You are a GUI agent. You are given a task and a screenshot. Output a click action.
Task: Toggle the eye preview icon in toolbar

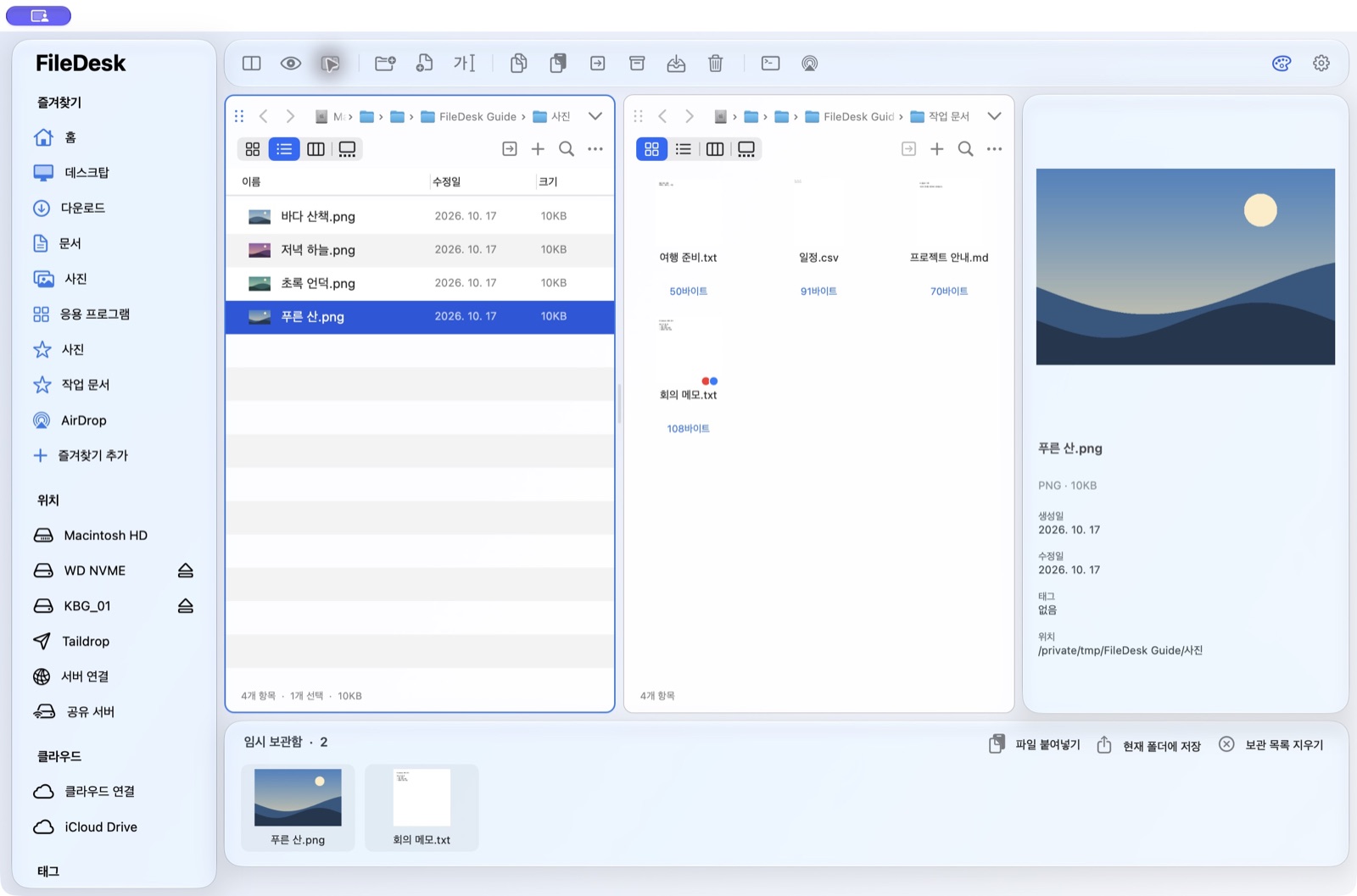tap(291, 64)
